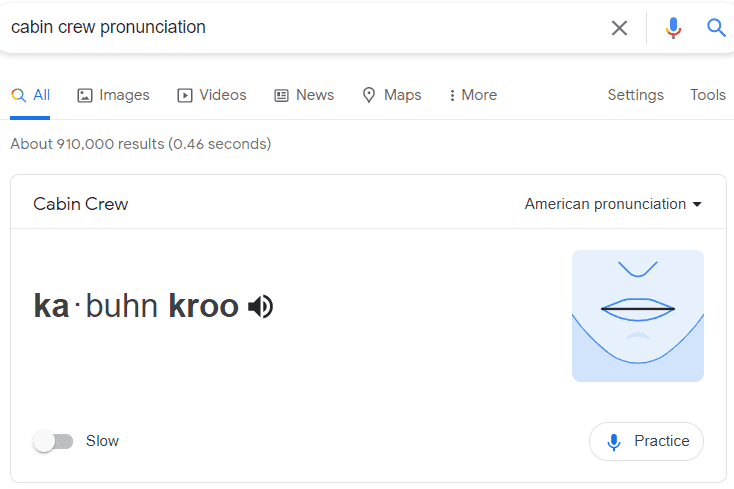Clear the search box with X icon
This screenshot has height=489, width=734.
pos(619,28)
